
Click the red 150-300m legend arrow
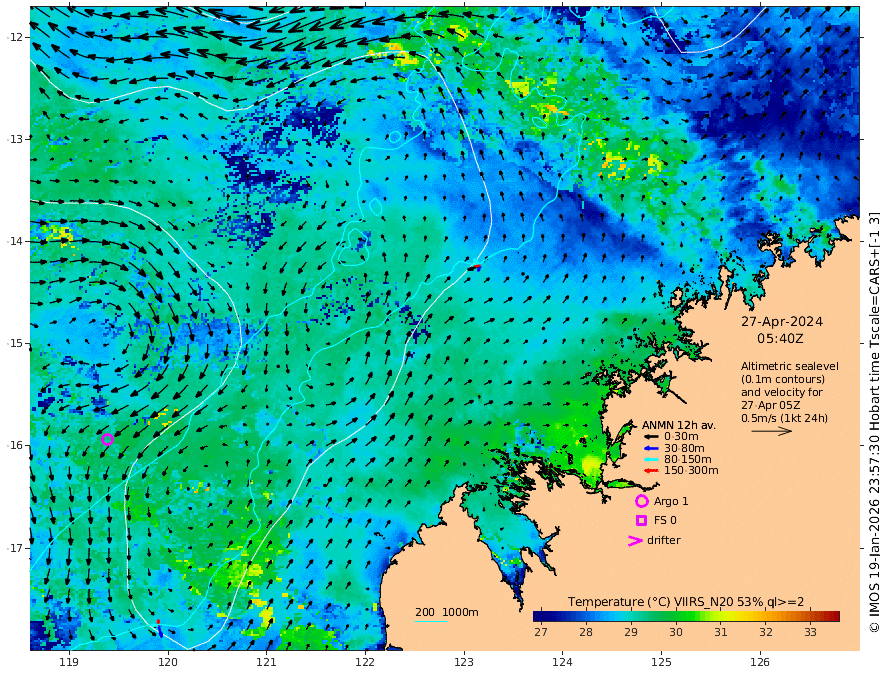[x=651, y=471]
